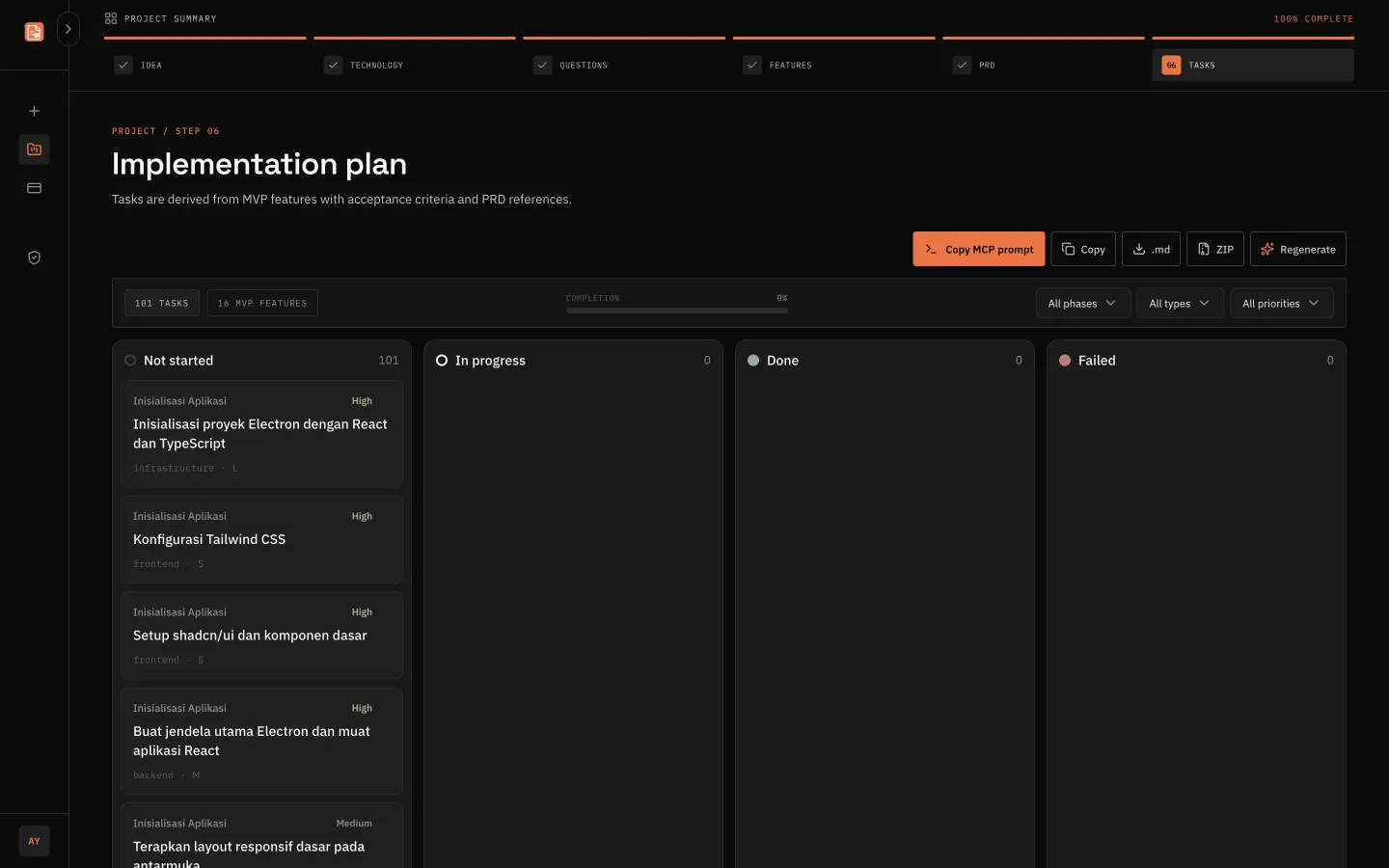Screen dimensions: 1389x868
Task: Open task Inisialisasi proyek Electron dengan React
Action: point(261,434)
